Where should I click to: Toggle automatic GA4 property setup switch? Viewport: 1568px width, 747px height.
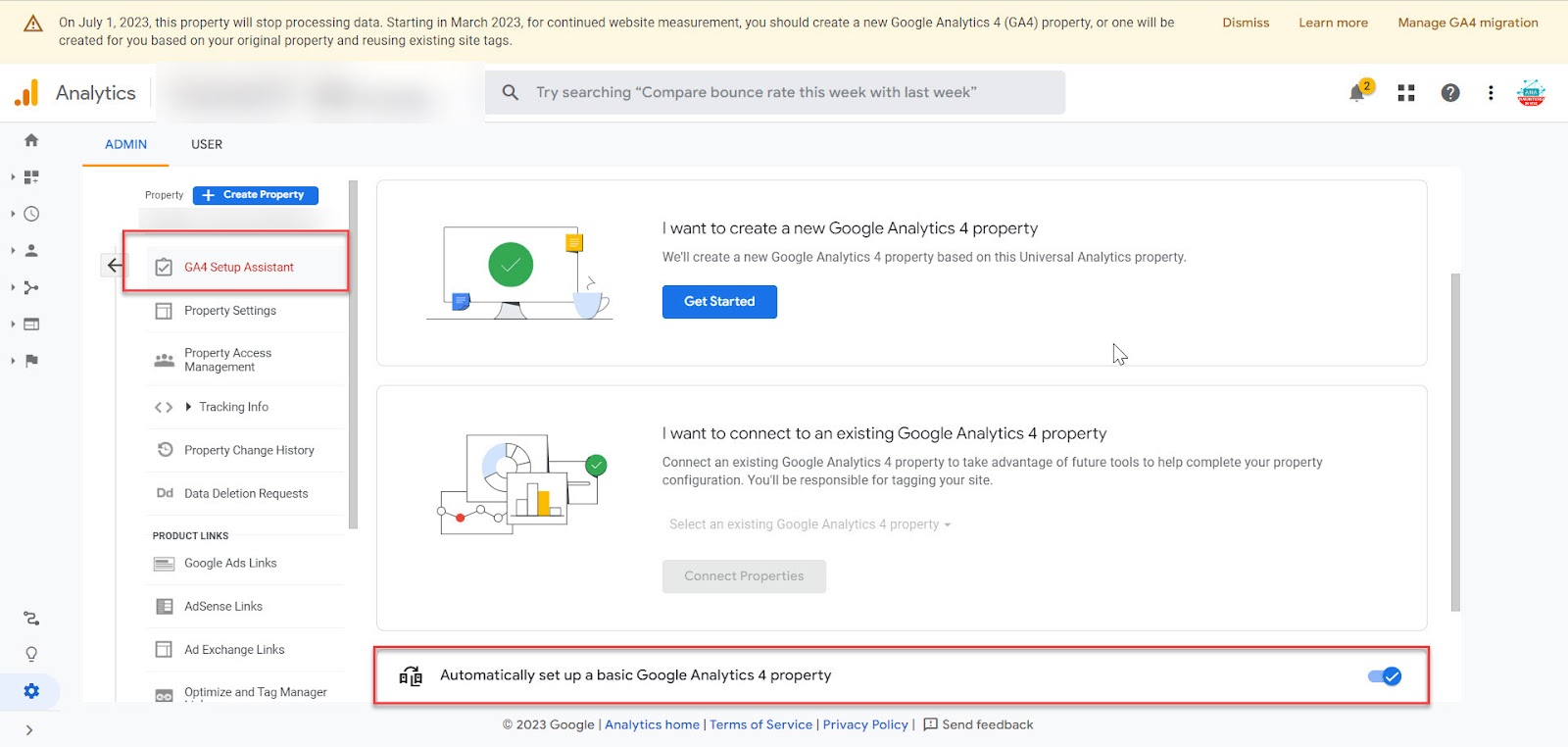click(1385, 676)
